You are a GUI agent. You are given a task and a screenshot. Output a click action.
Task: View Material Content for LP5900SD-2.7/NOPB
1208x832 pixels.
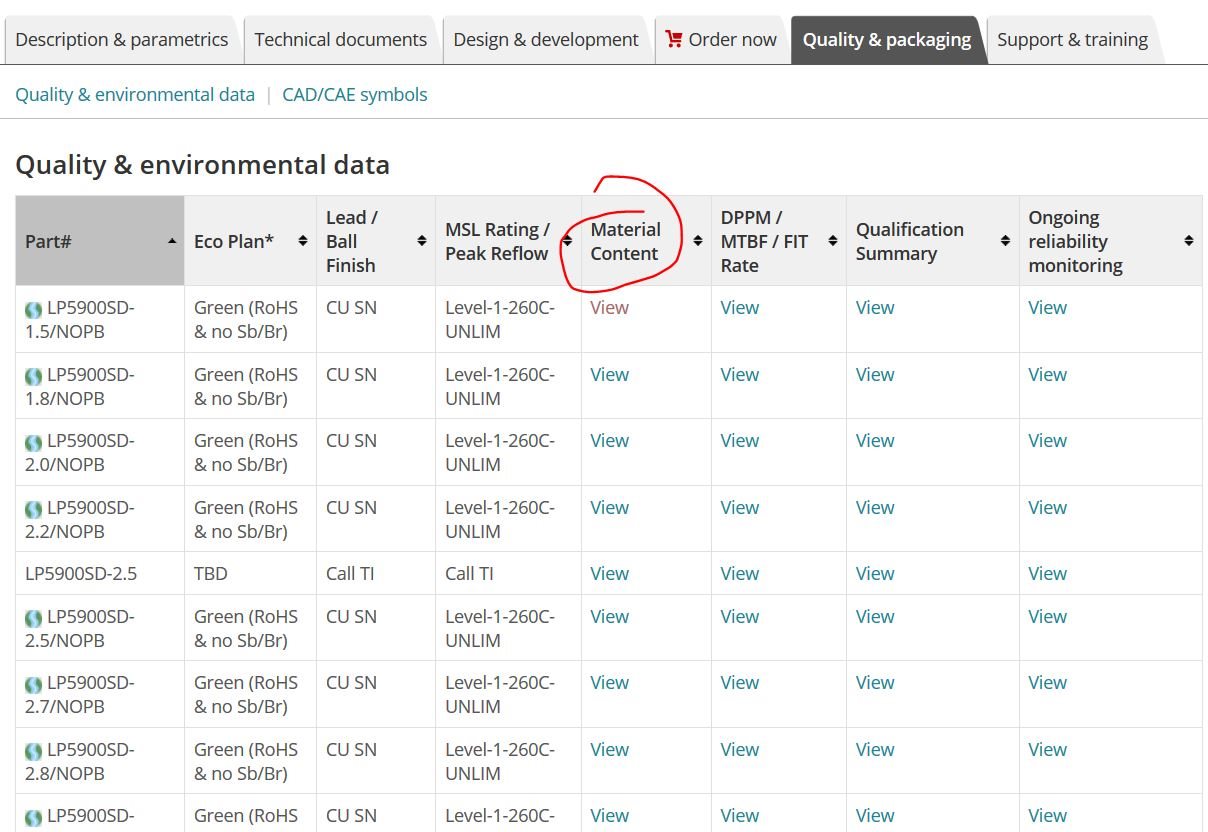click(x=609, y=683)
